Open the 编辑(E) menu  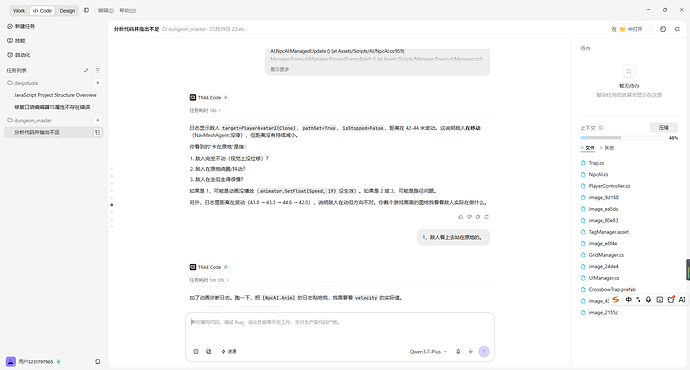pos(105,11)
